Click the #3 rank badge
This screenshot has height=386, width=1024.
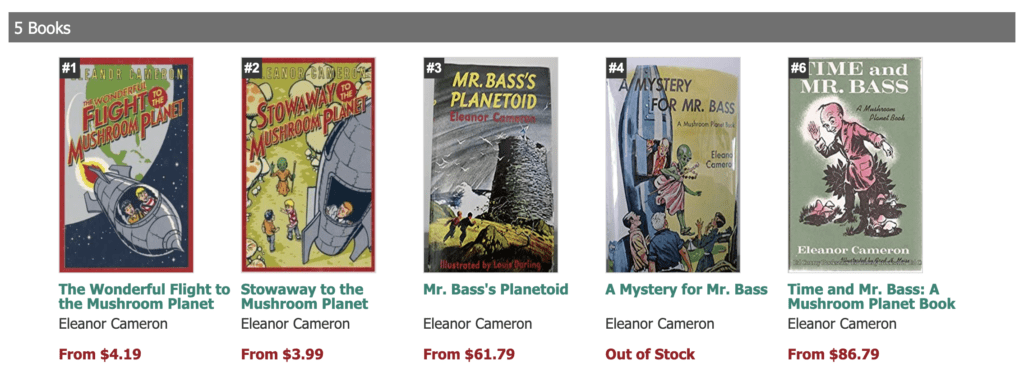(434, 67)
